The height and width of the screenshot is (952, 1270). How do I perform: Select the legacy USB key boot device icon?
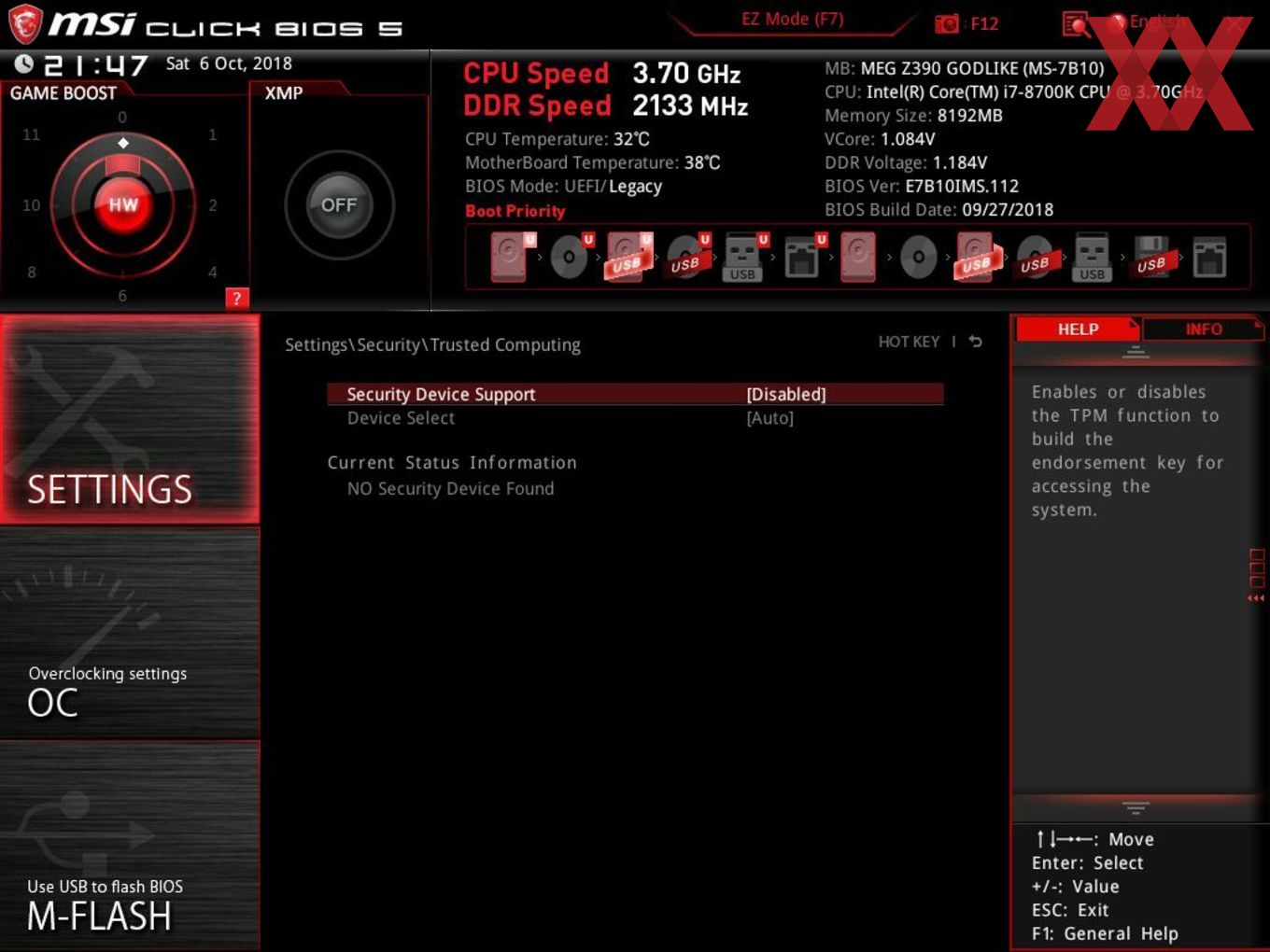click(x=1092, y=257)
